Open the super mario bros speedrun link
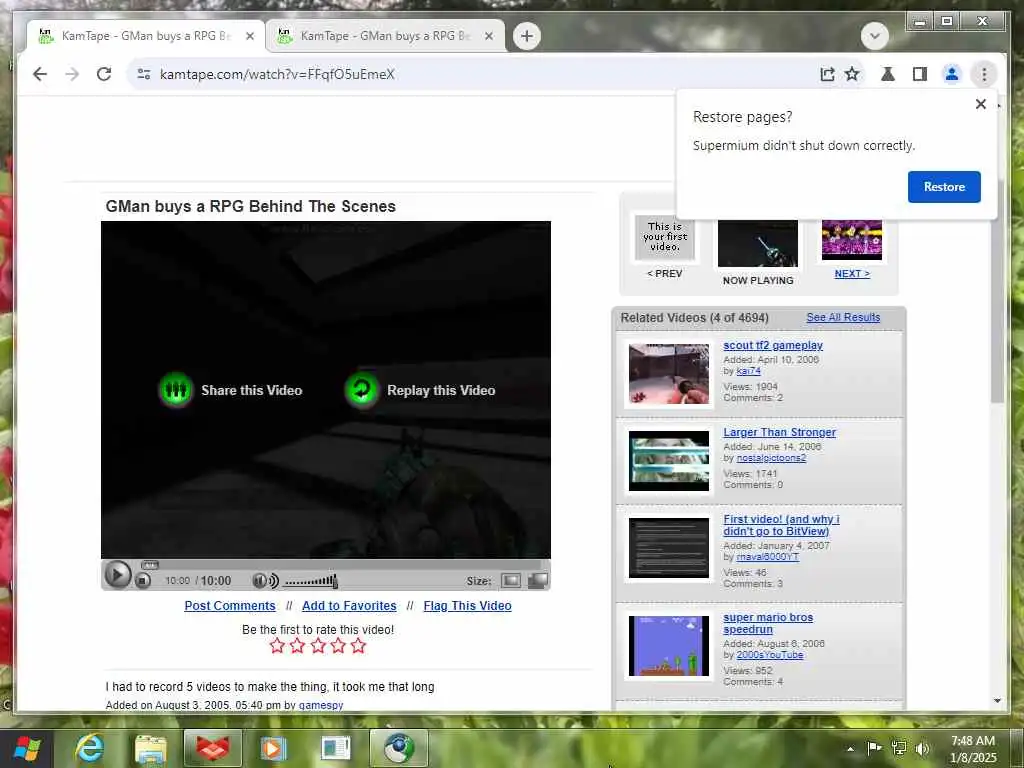 coord(768,623)
